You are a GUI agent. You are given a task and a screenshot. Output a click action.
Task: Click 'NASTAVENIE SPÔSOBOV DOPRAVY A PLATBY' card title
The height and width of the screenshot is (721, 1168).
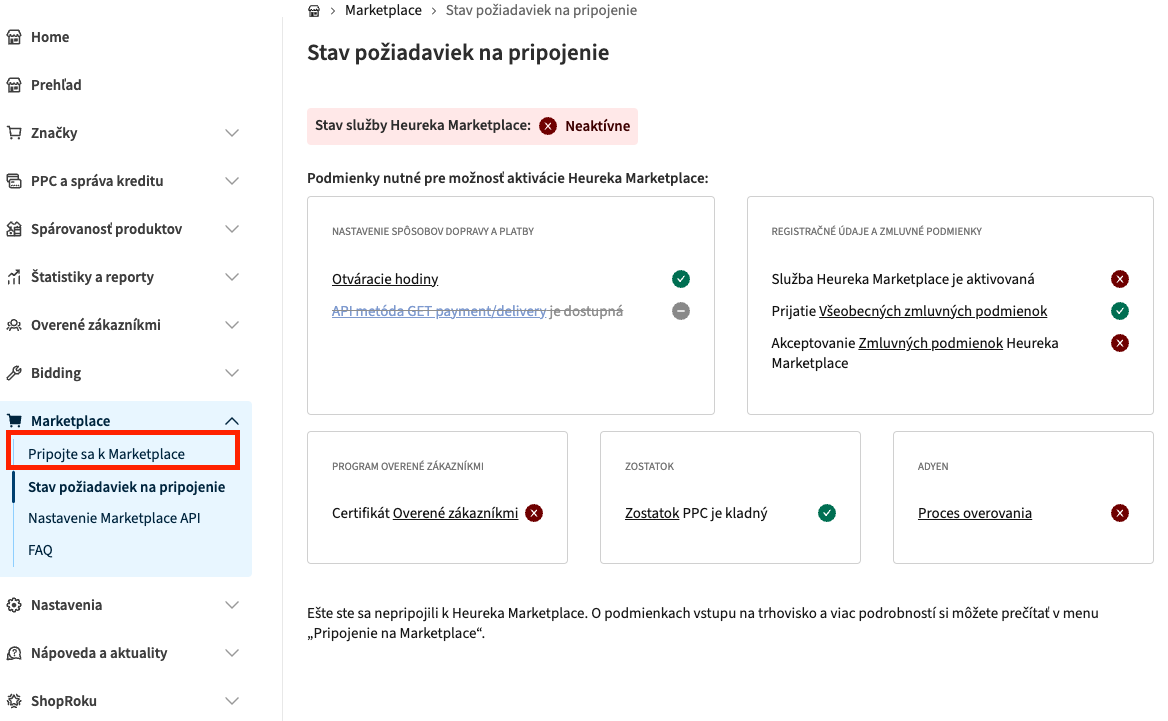[x=433, y=232]
